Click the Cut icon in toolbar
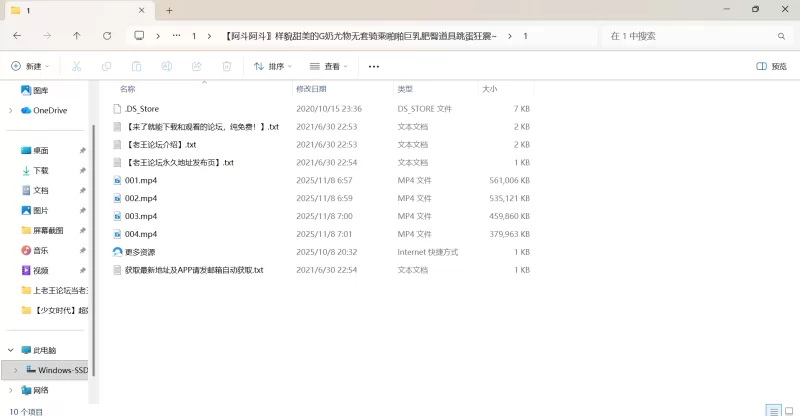This screenshot has height=416, width=800. point(76,67)
